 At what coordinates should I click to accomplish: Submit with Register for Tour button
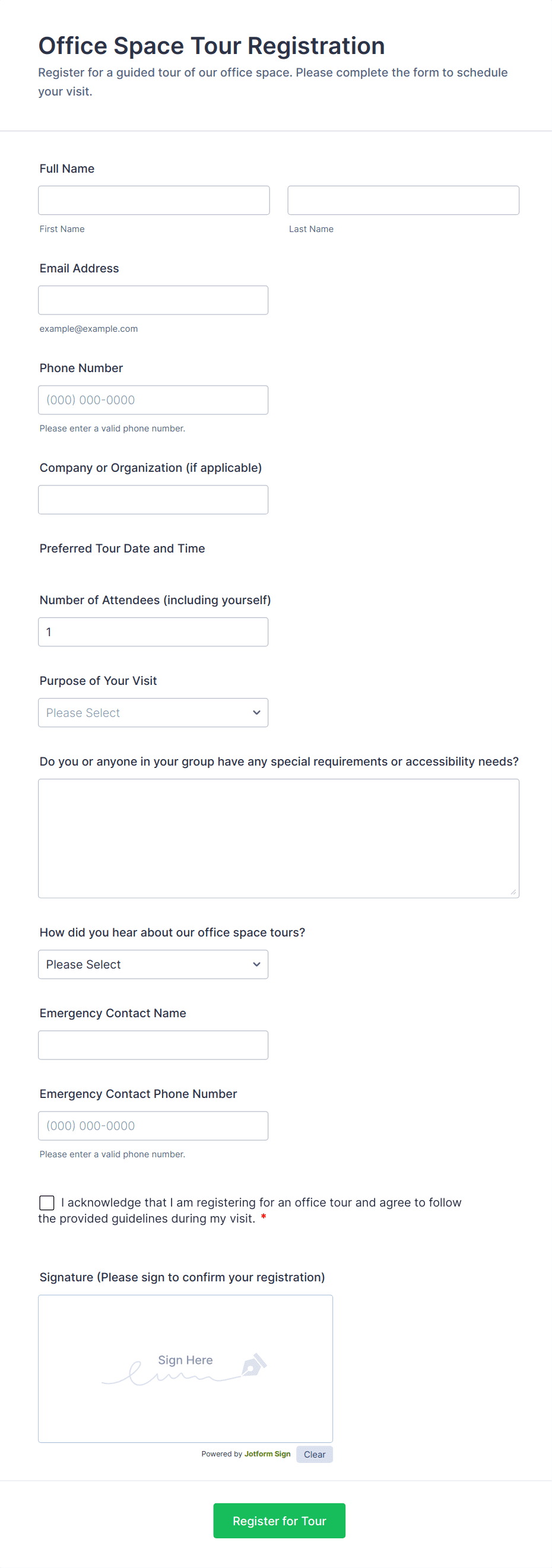pyautogui.click(x=279, y=1521)
